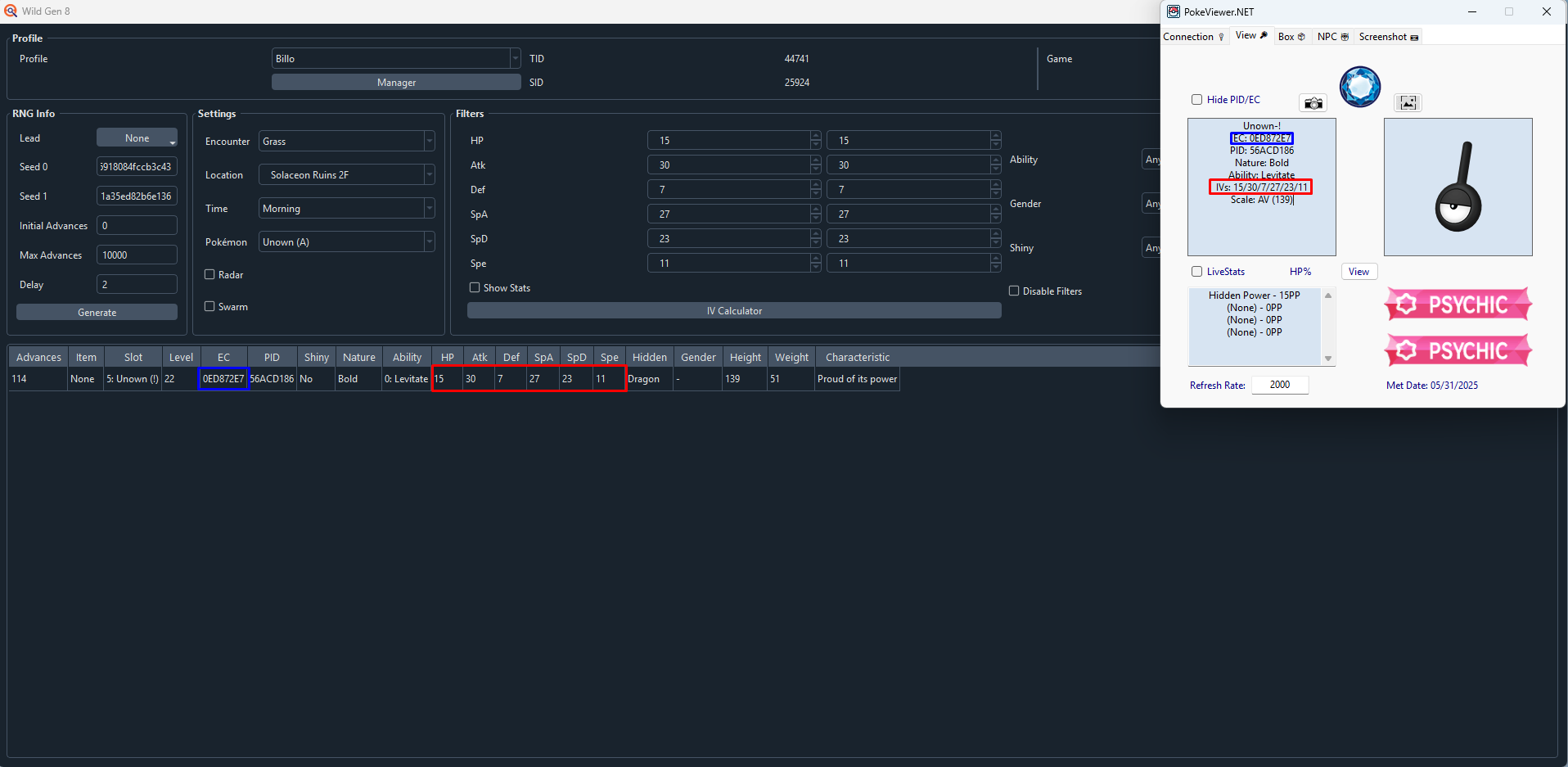Open the Gender filter dropdown

pos(1151,203)
